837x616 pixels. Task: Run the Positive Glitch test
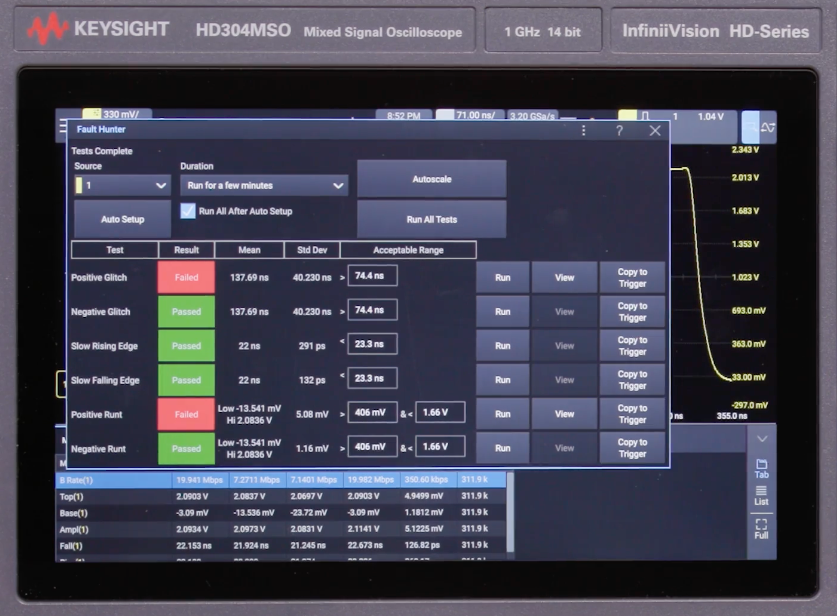503,277
